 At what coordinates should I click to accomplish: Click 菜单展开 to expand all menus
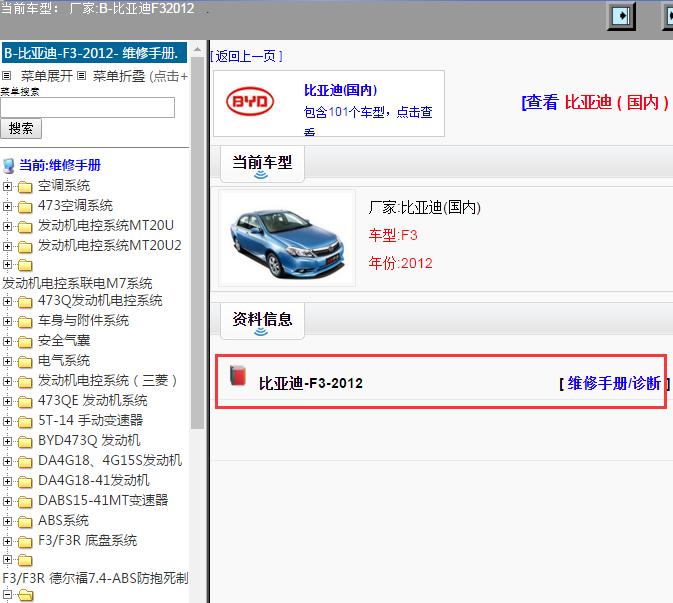[x=46, y=76]
